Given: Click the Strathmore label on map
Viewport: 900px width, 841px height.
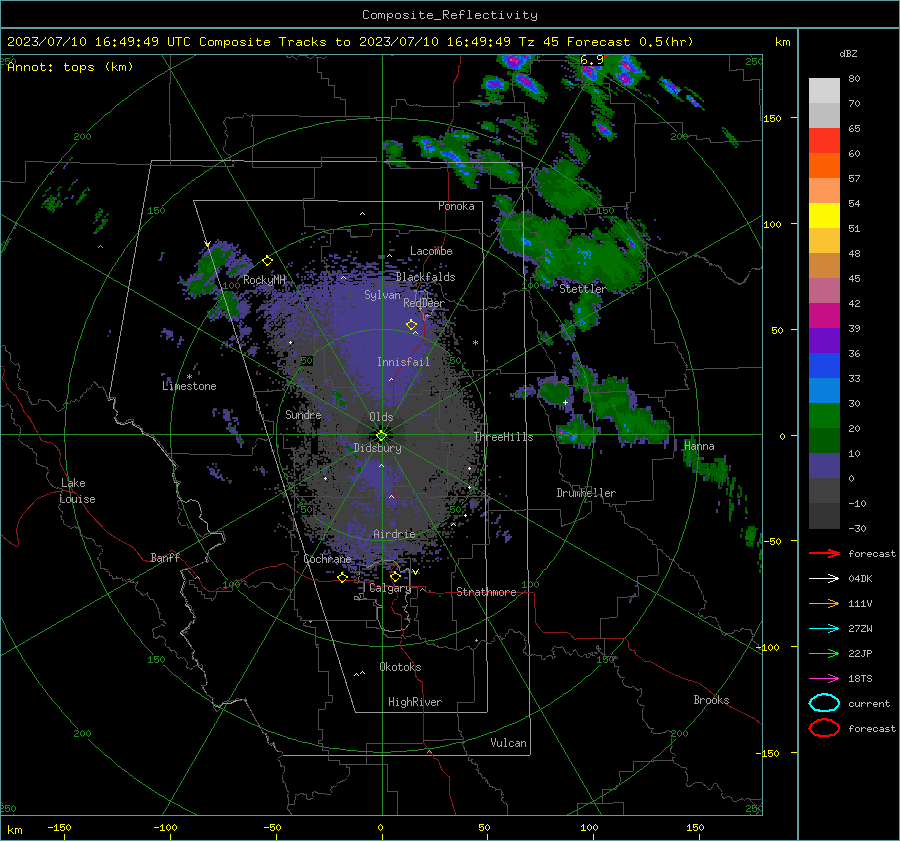Looking at the screenshot, I should tap(486, 592).
